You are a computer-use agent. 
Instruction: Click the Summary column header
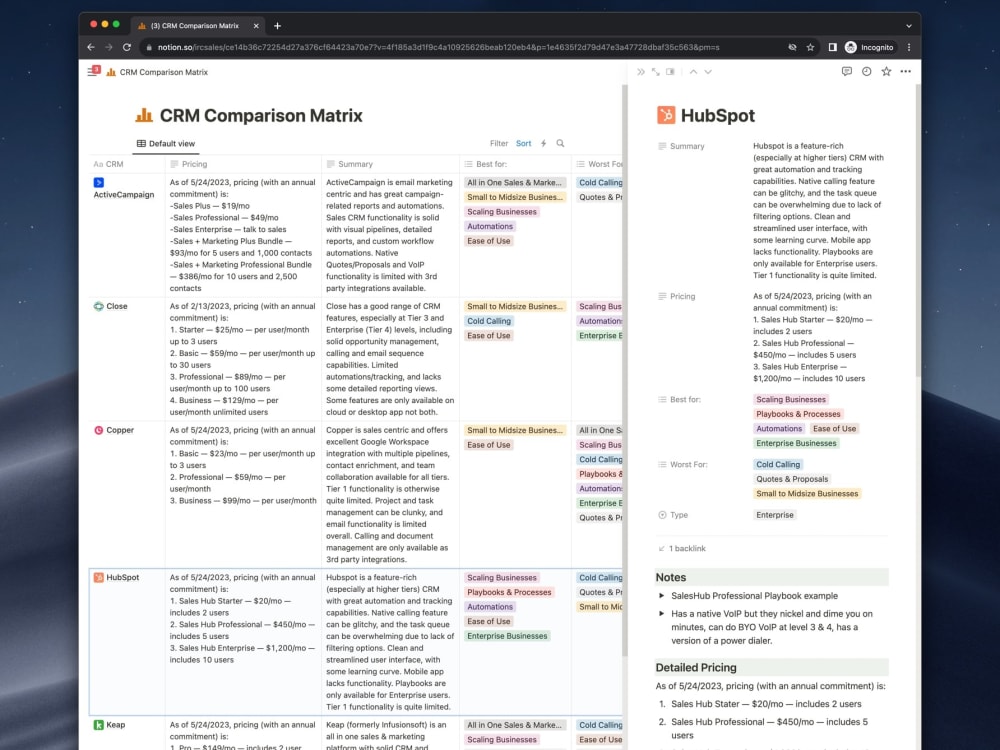(x=390, y=164)
